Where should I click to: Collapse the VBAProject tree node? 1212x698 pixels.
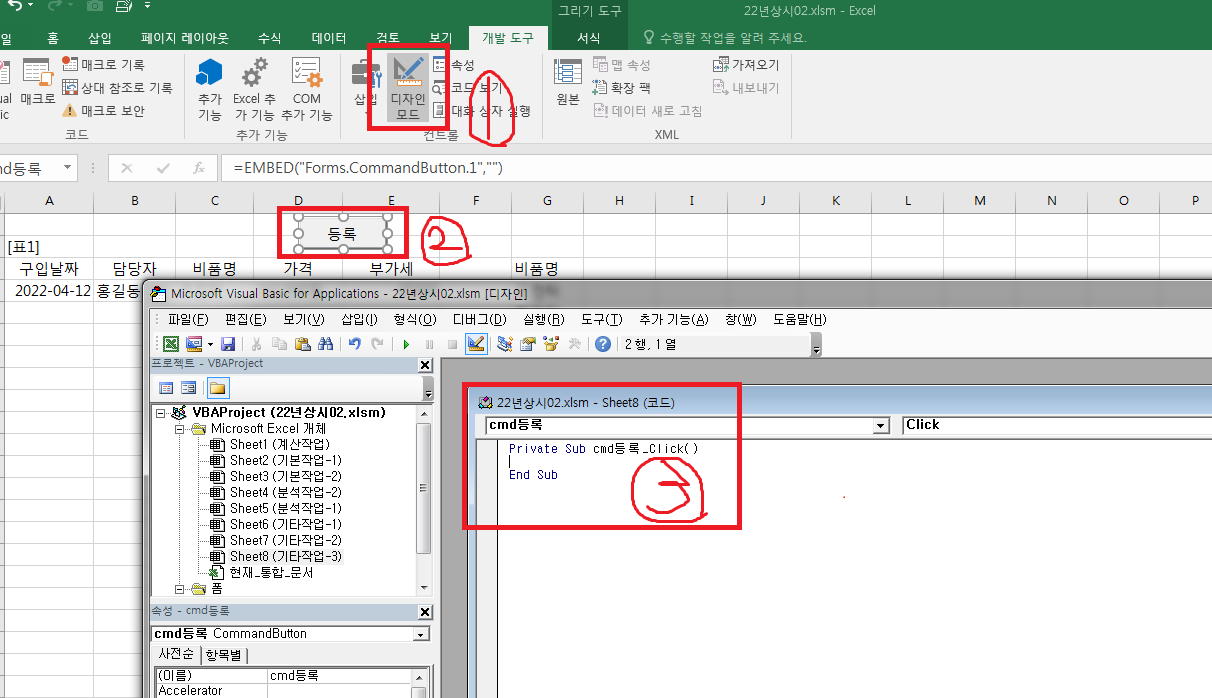[160, 412]
